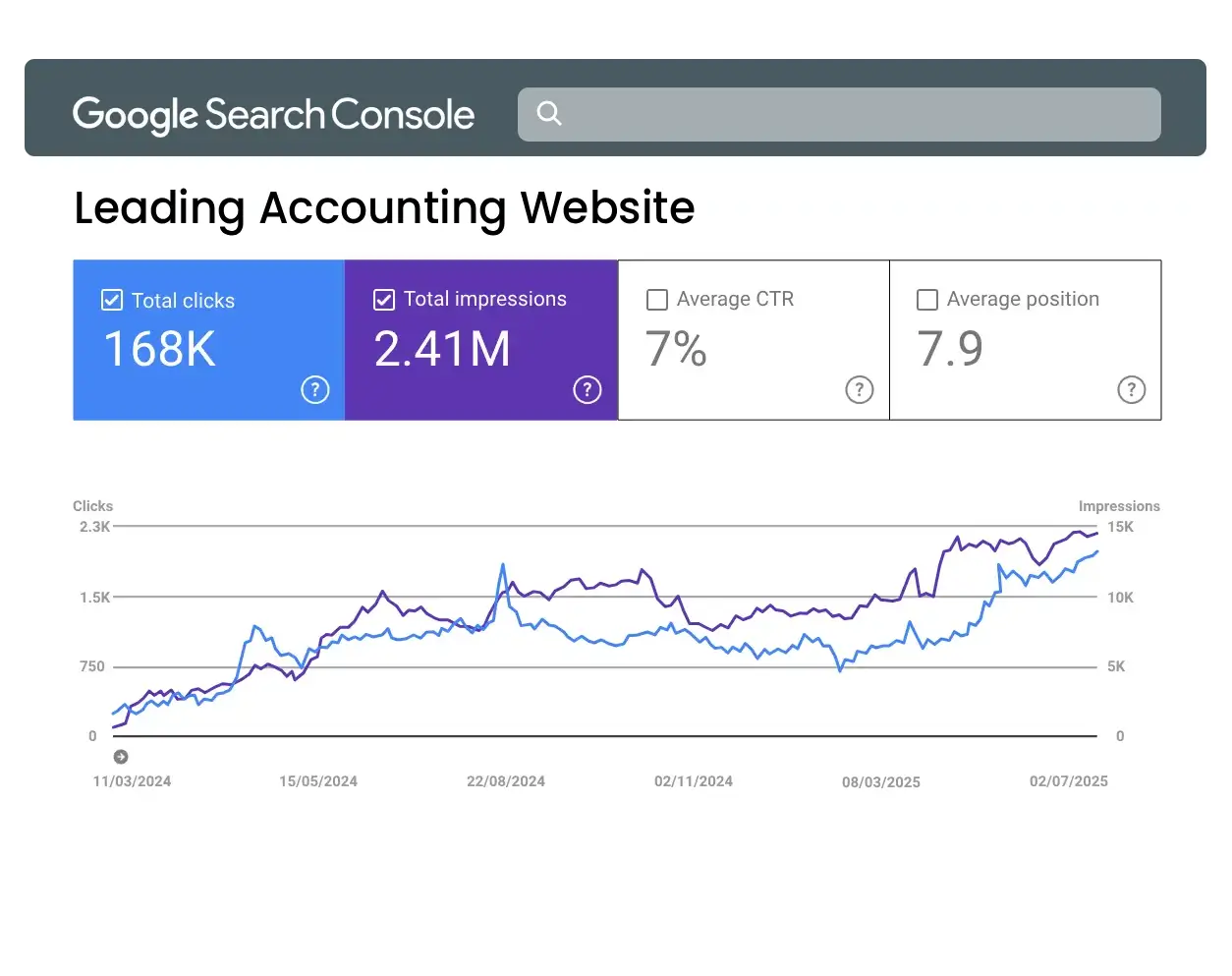Uncheck the Total clicks checkbox

pyautogui.click(x=111, y=300)
